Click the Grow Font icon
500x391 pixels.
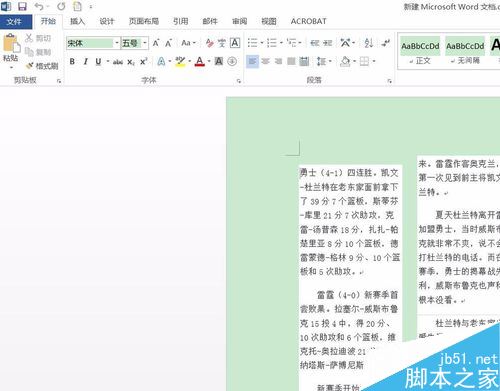(156, 43)
